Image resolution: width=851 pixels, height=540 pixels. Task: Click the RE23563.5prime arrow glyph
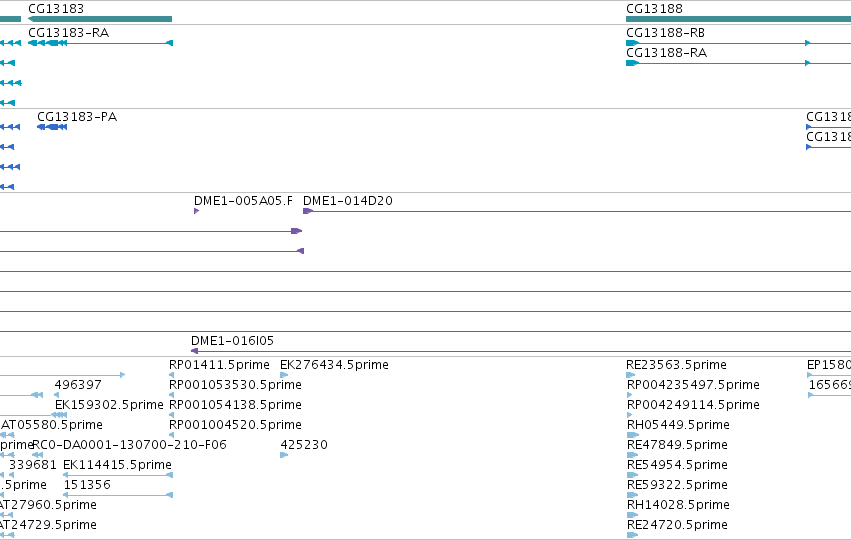(631, 374)
